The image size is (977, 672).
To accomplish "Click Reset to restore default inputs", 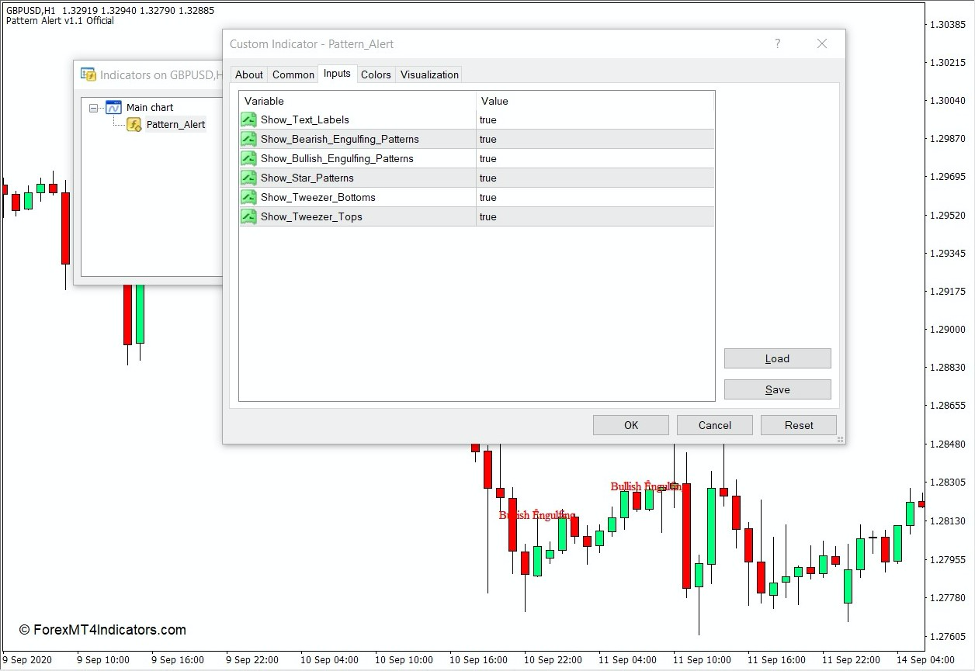I will tap(798, 424).
